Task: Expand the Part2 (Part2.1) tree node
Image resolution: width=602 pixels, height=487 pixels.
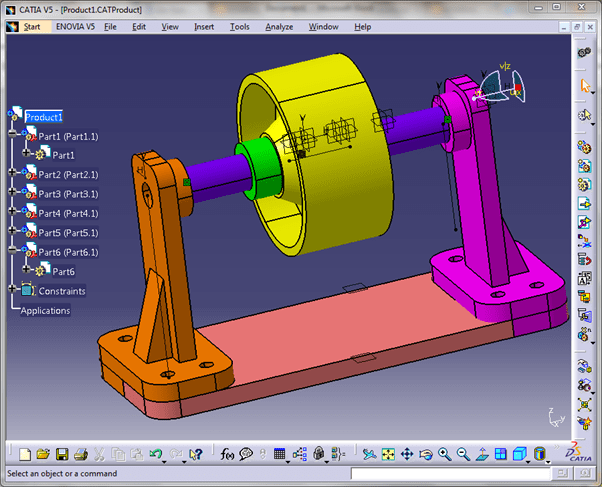Action: pos(14,175)
